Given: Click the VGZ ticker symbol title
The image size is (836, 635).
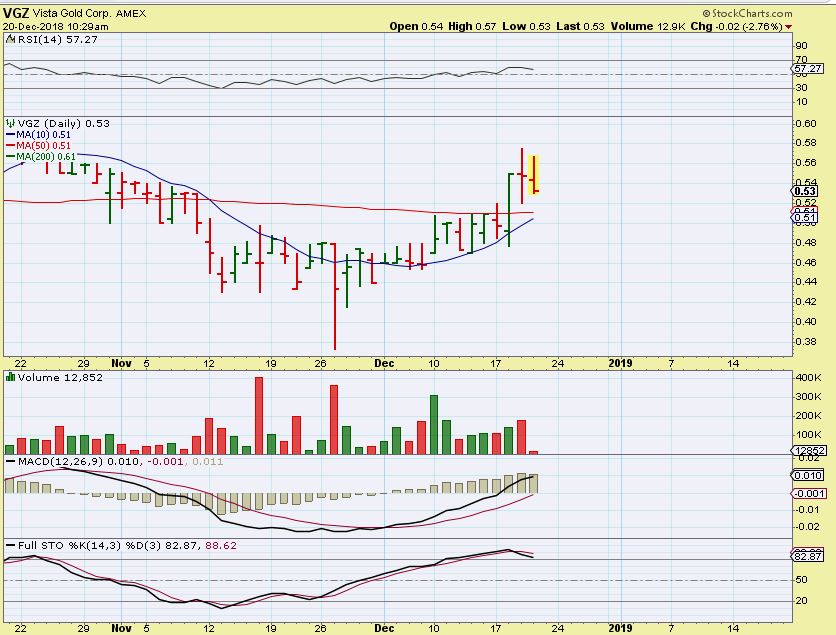Looking at the screenshot, I should (x=15, y=13).
